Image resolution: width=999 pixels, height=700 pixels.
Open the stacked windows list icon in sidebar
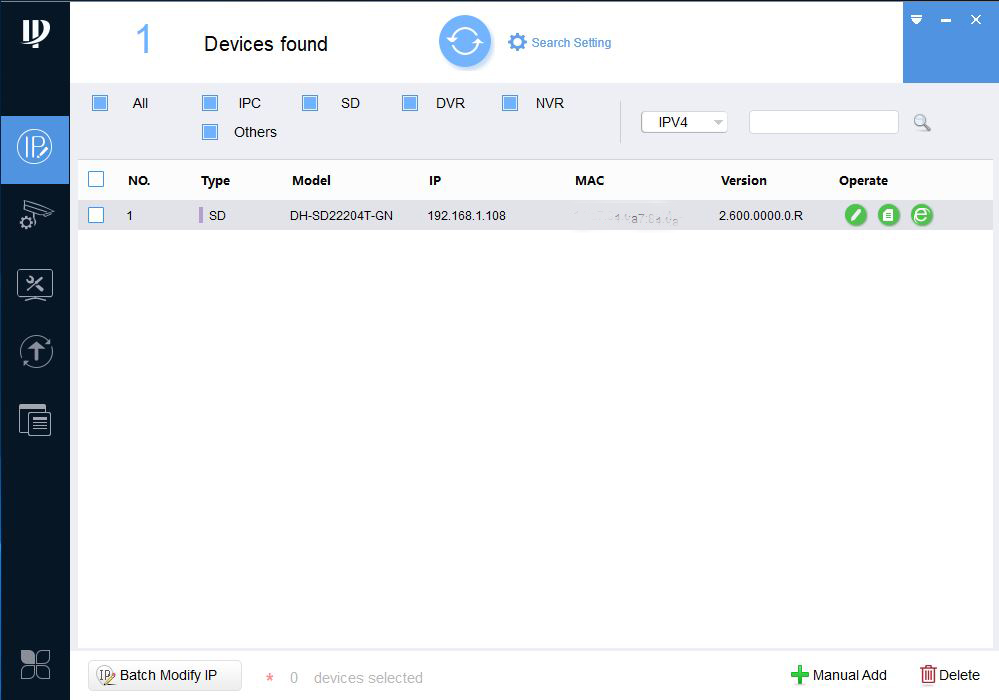[35, 420]
